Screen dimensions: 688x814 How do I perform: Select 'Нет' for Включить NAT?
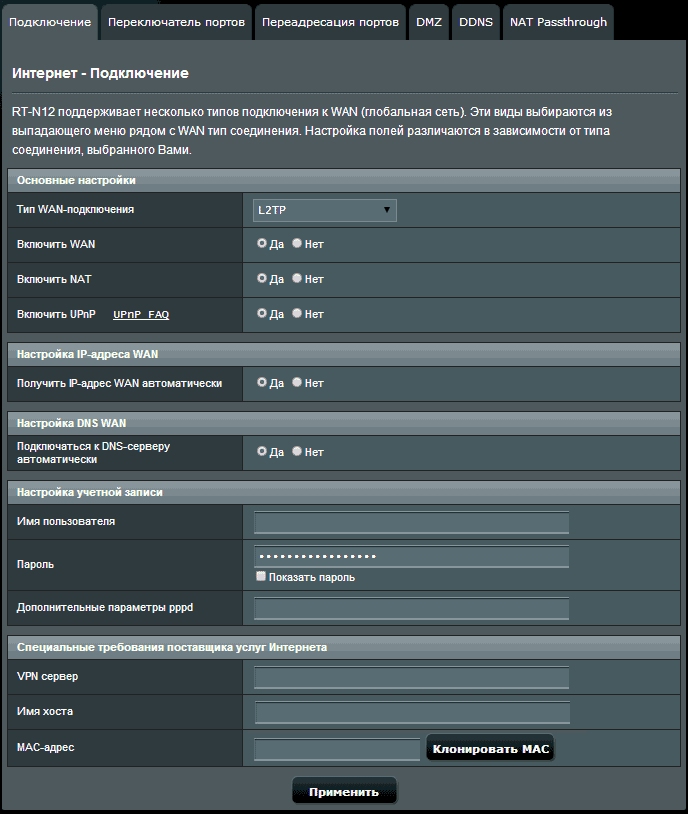click(x=297, y=279)
